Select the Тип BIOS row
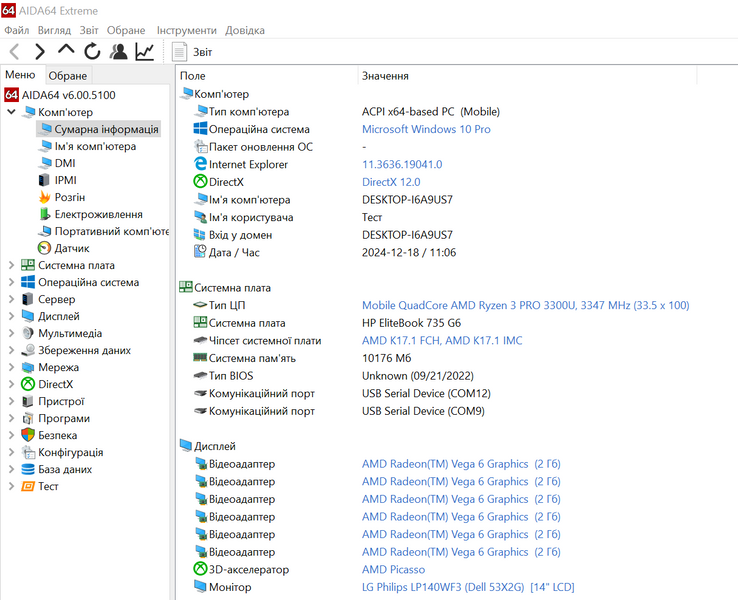The image size is (738, 600). [231, 376]
